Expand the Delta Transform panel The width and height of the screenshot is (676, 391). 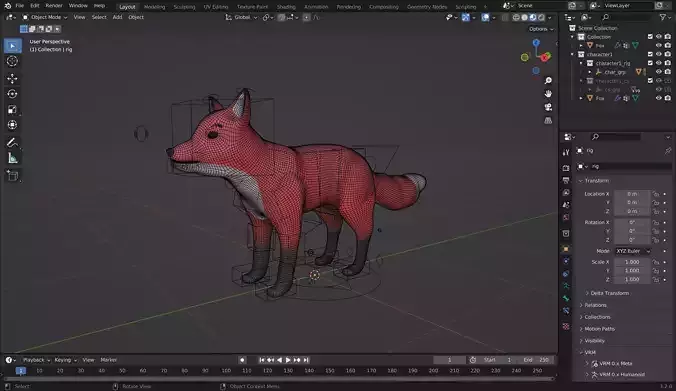[610, 293]
